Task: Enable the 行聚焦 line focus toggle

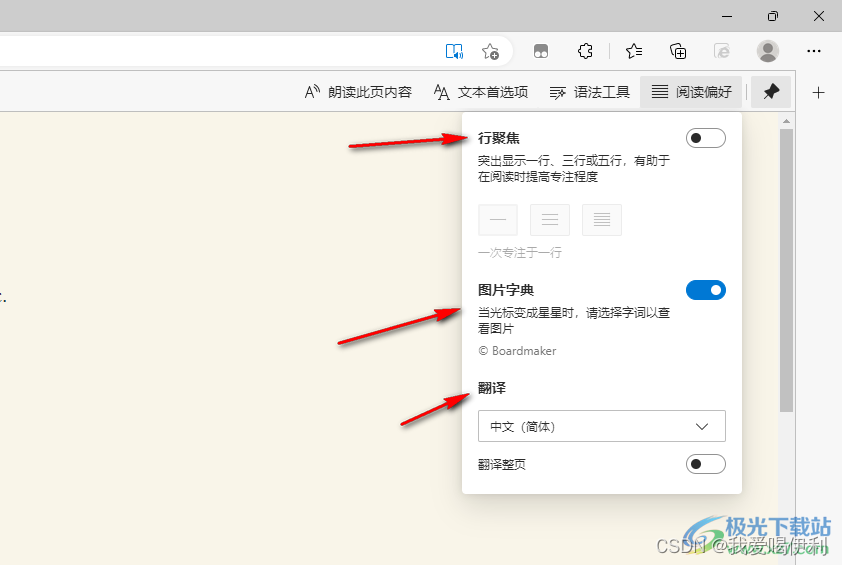Action: coord(706,138)
